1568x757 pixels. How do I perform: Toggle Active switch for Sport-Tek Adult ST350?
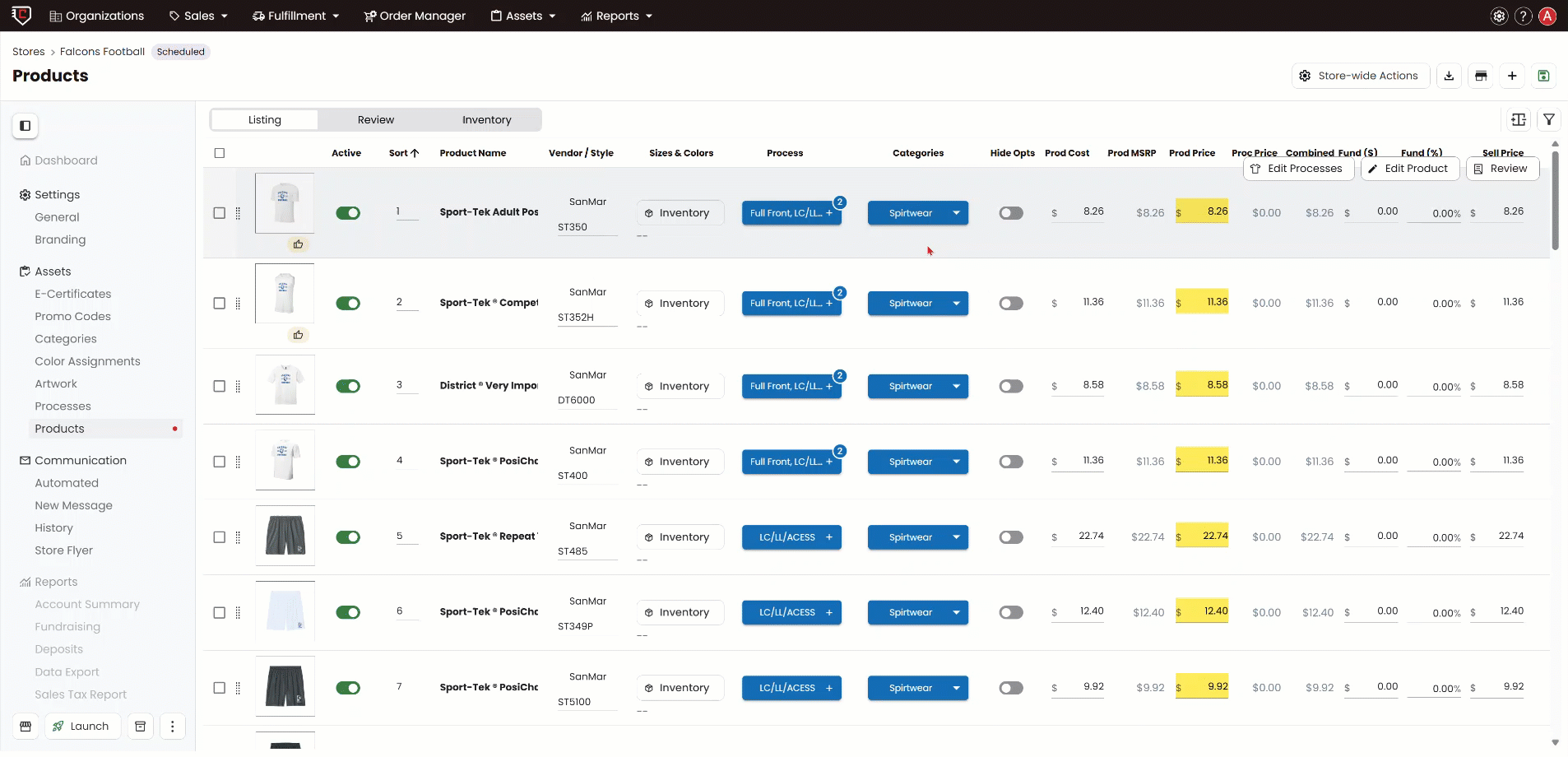[348, 213]
